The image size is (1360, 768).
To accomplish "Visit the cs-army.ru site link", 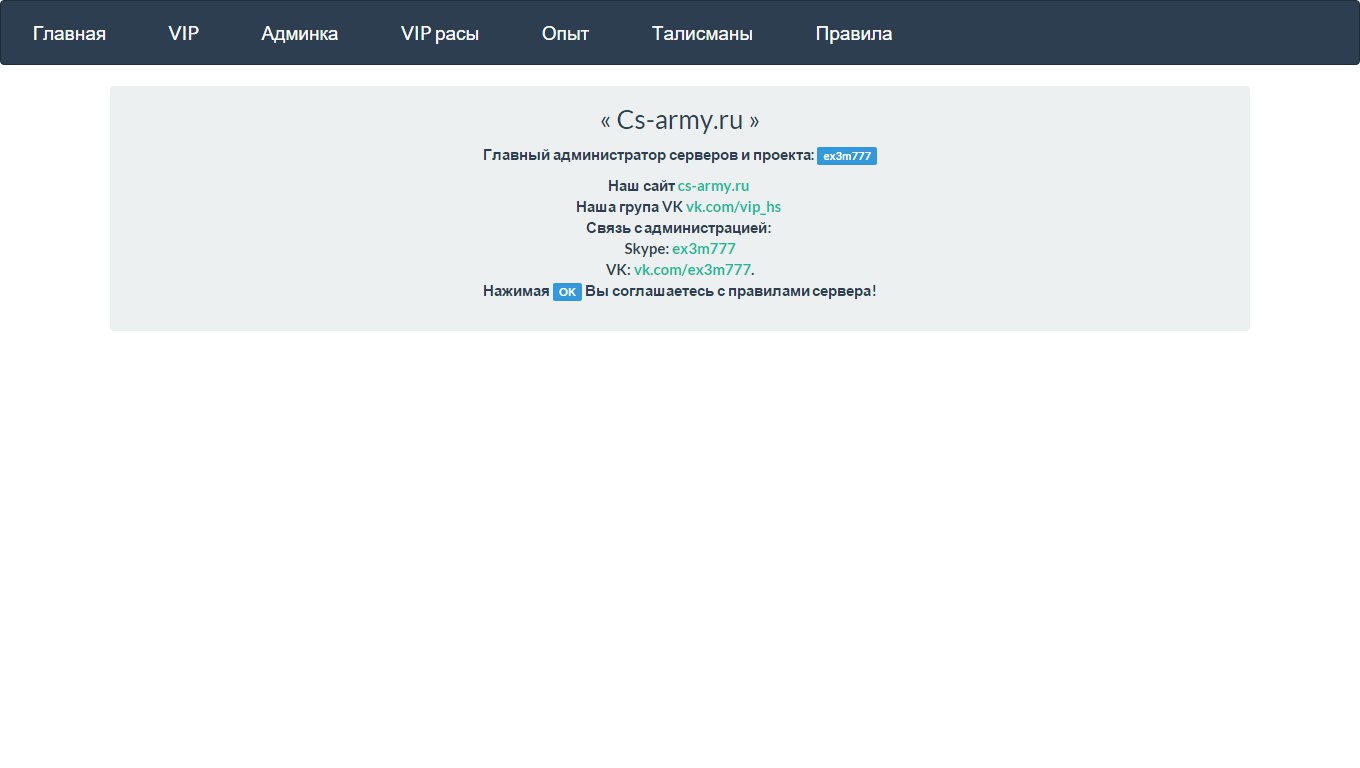I will [x=713, y=186].
